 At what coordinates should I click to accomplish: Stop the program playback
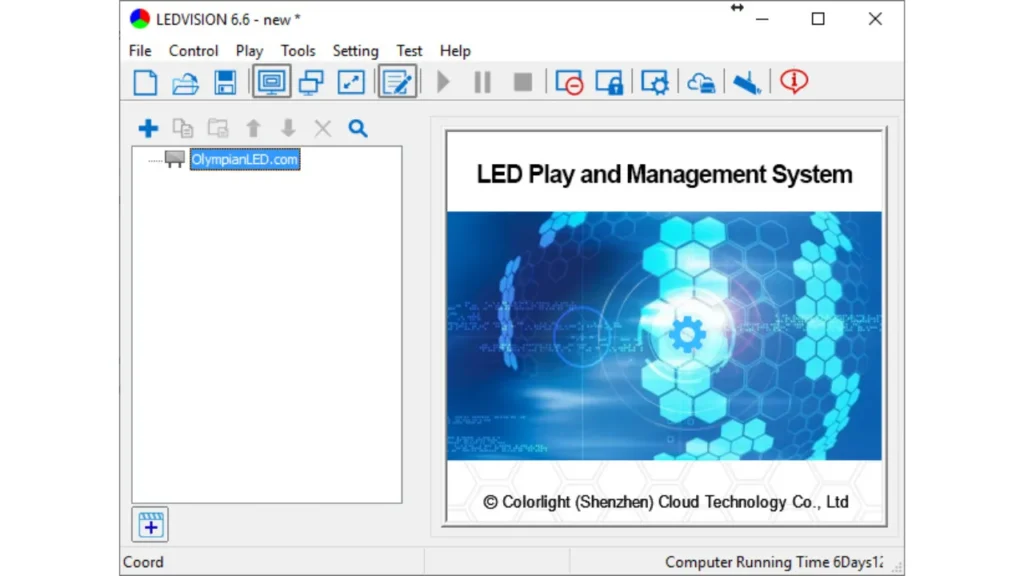click(521, 82)
